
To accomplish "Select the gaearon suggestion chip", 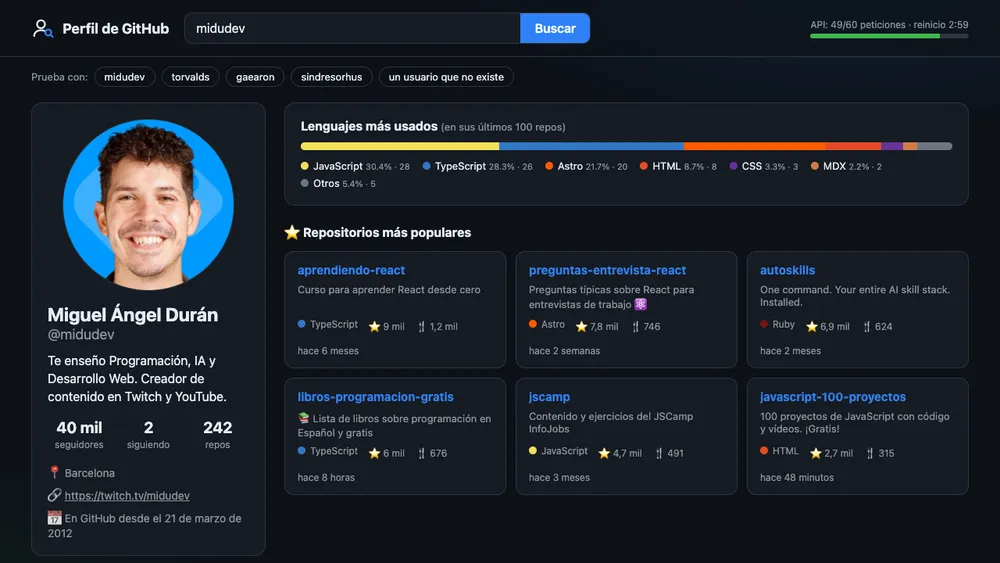I will coord(255,77).
